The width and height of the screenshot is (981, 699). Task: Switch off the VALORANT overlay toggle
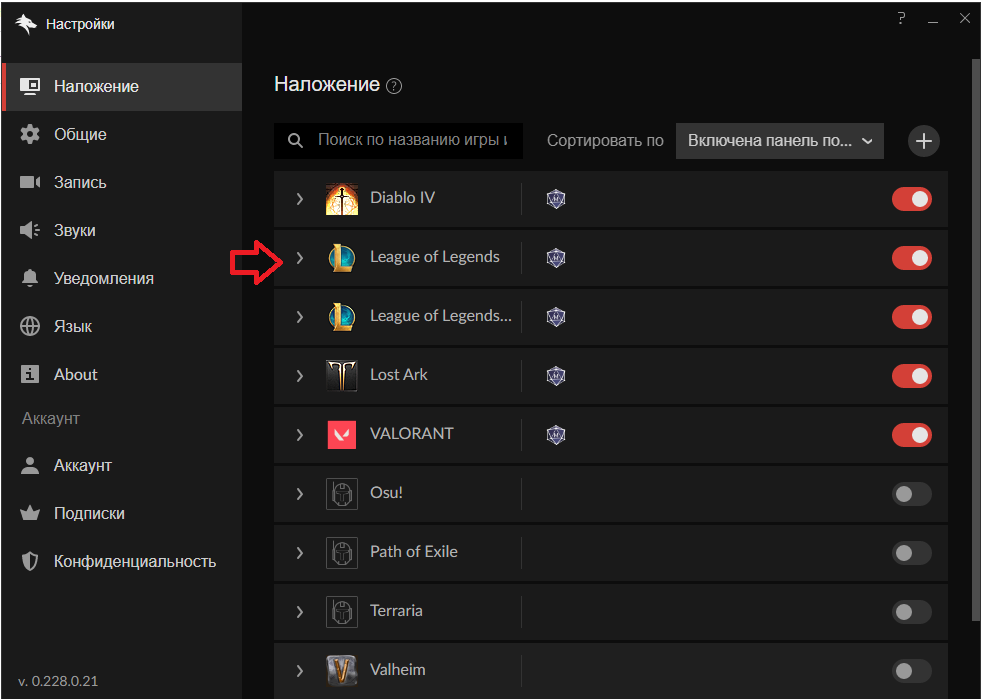click(x=912, y=435)
